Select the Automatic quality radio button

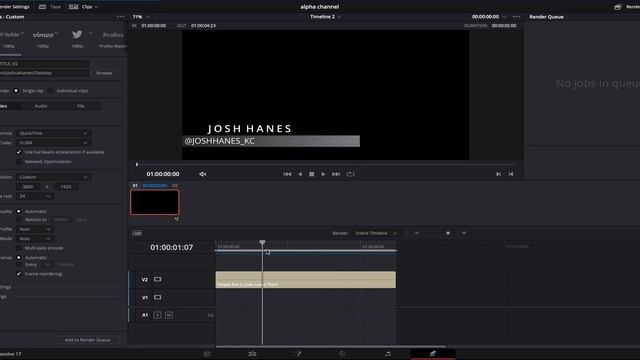(19, 211)
